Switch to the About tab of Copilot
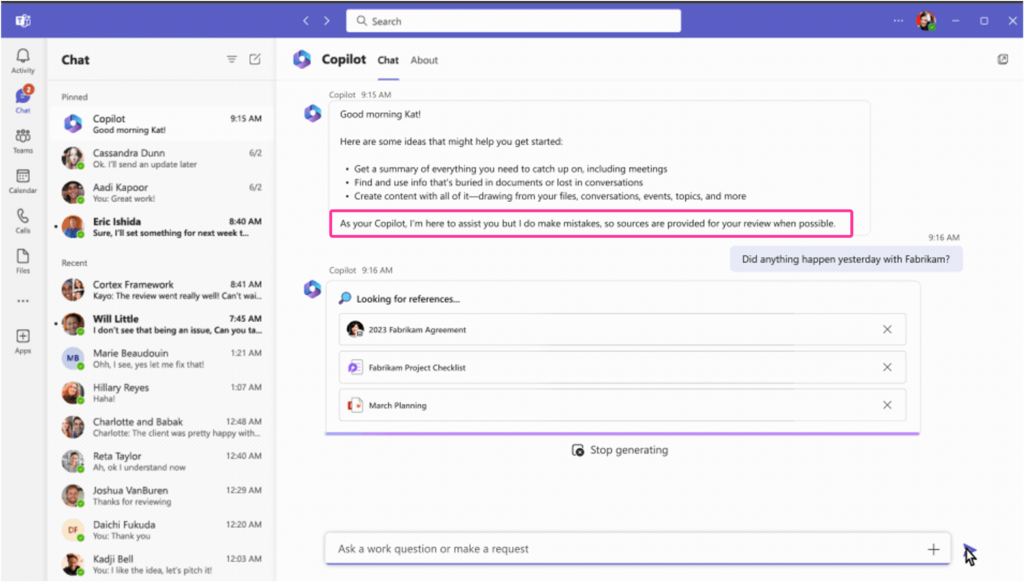 pyautogui.click(x=424, y=60)
